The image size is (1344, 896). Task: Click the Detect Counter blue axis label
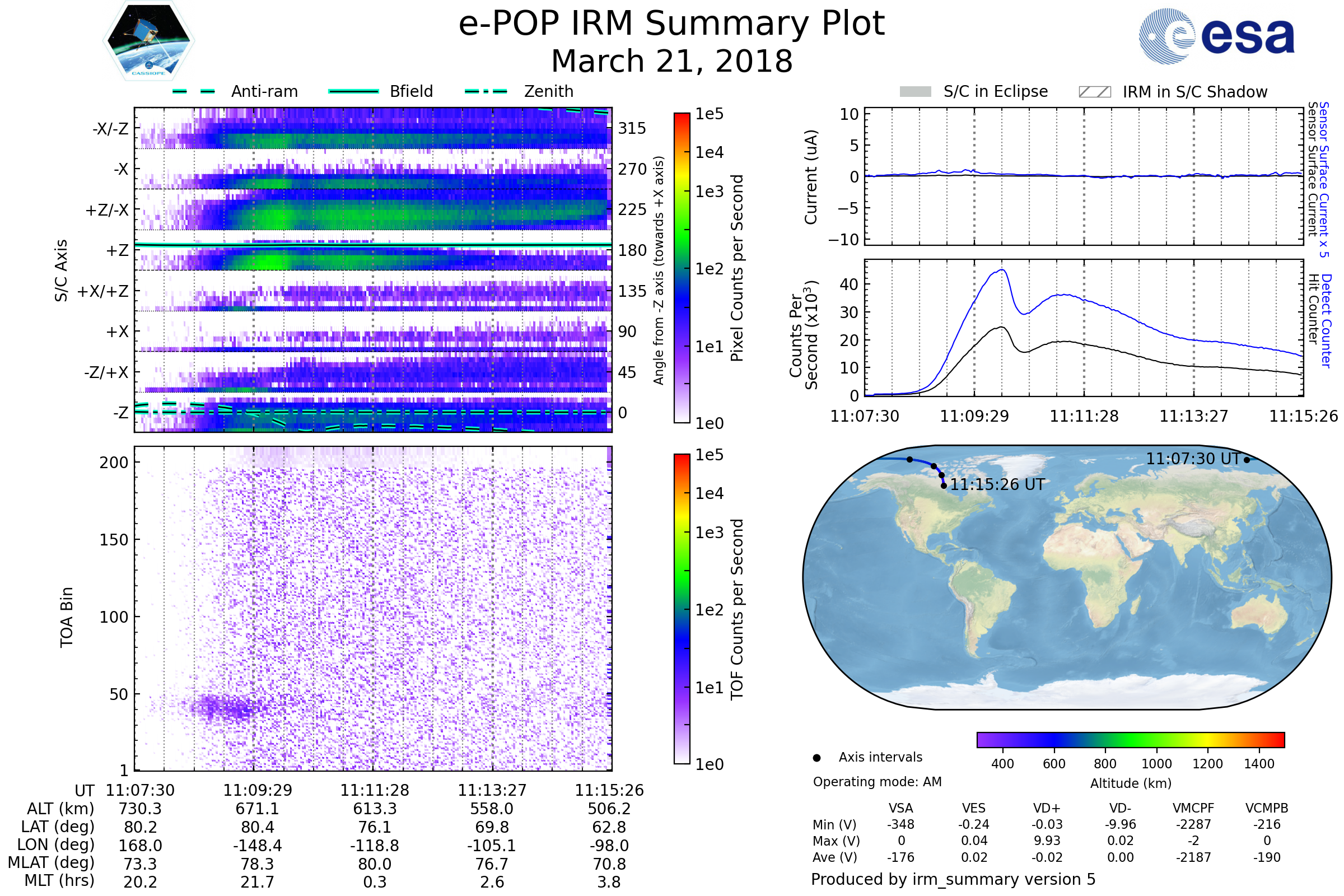[1326, 320]
